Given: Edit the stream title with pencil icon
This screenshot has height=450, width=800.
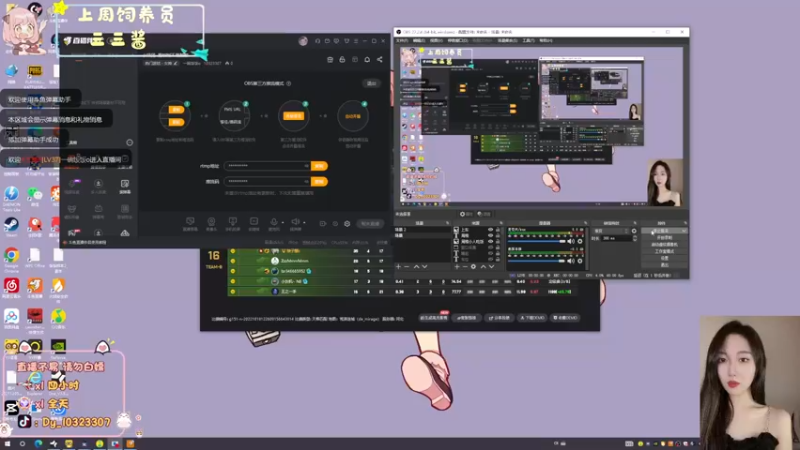Looking at the screenshot, I should coord(176,63).
